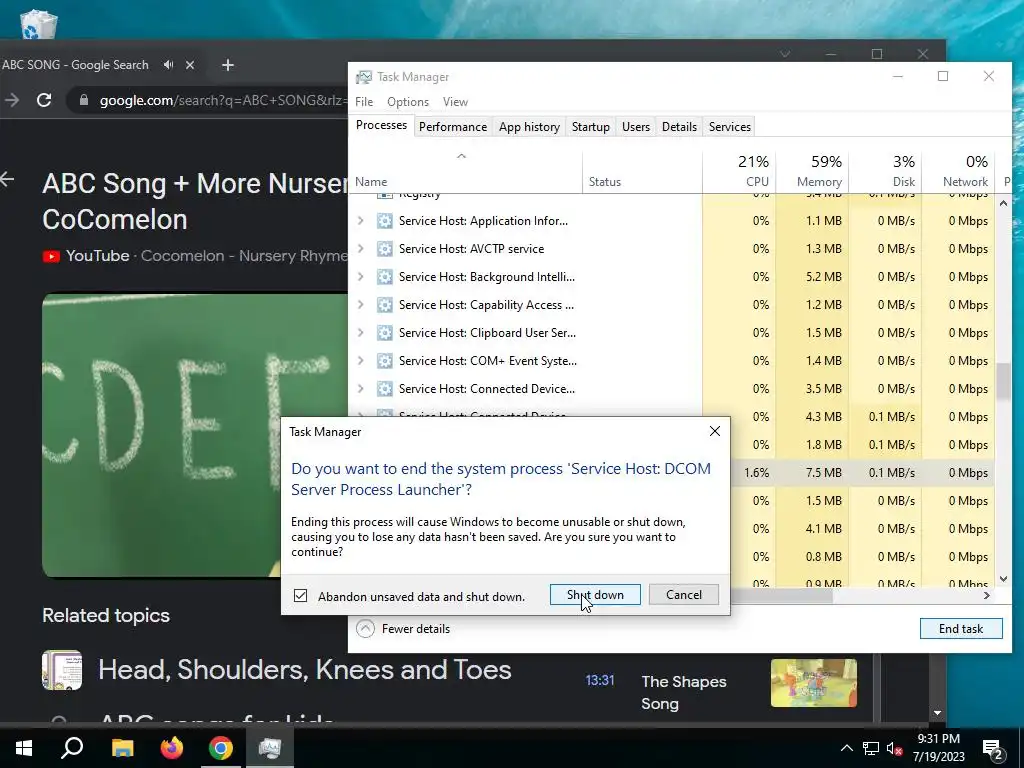Viewport: 1024px width, 768px height.
Task: Open the notification center icon
Action: pos(992,749)
